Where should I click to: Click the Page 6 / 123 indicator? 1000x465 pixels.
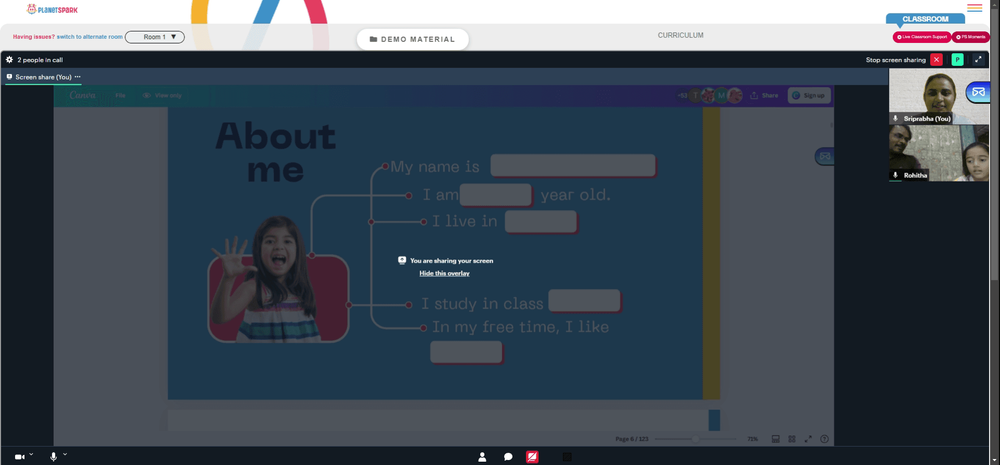point(631,439)
